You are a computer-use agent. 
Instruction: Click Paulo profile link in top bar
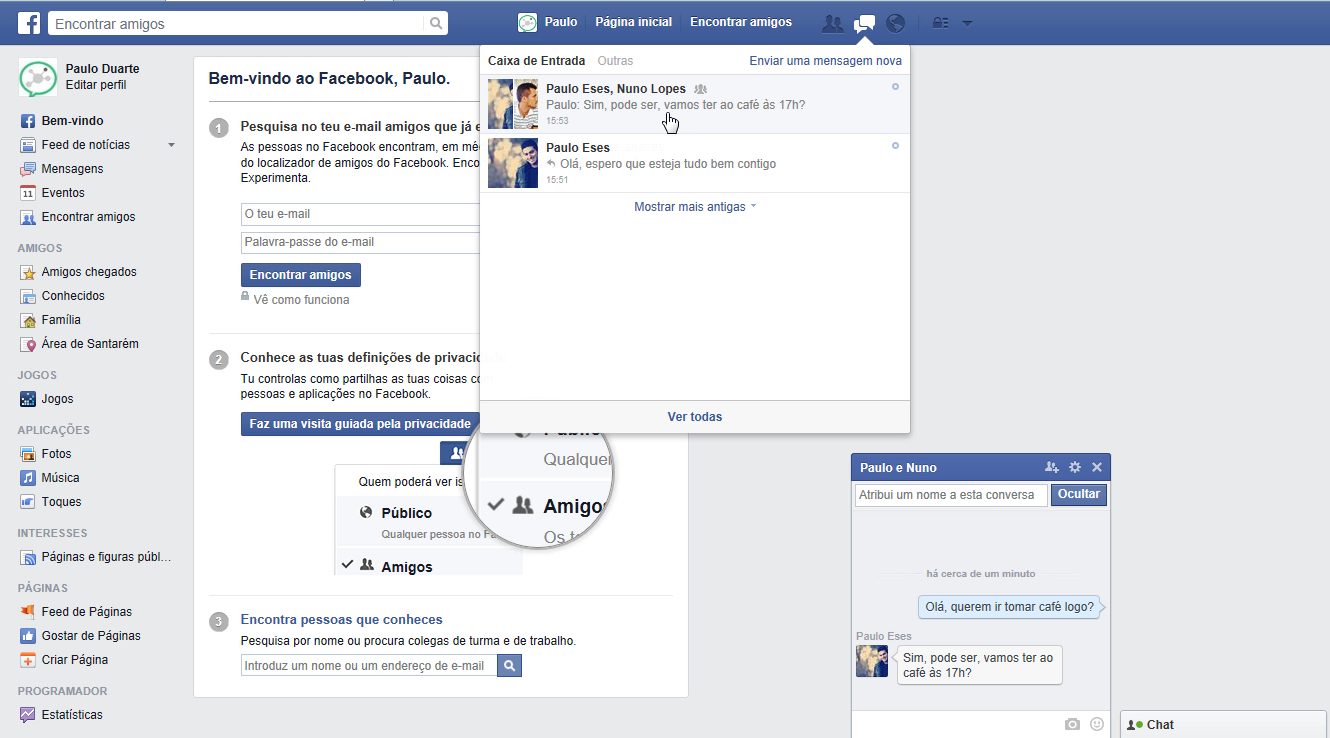point(547,22)
